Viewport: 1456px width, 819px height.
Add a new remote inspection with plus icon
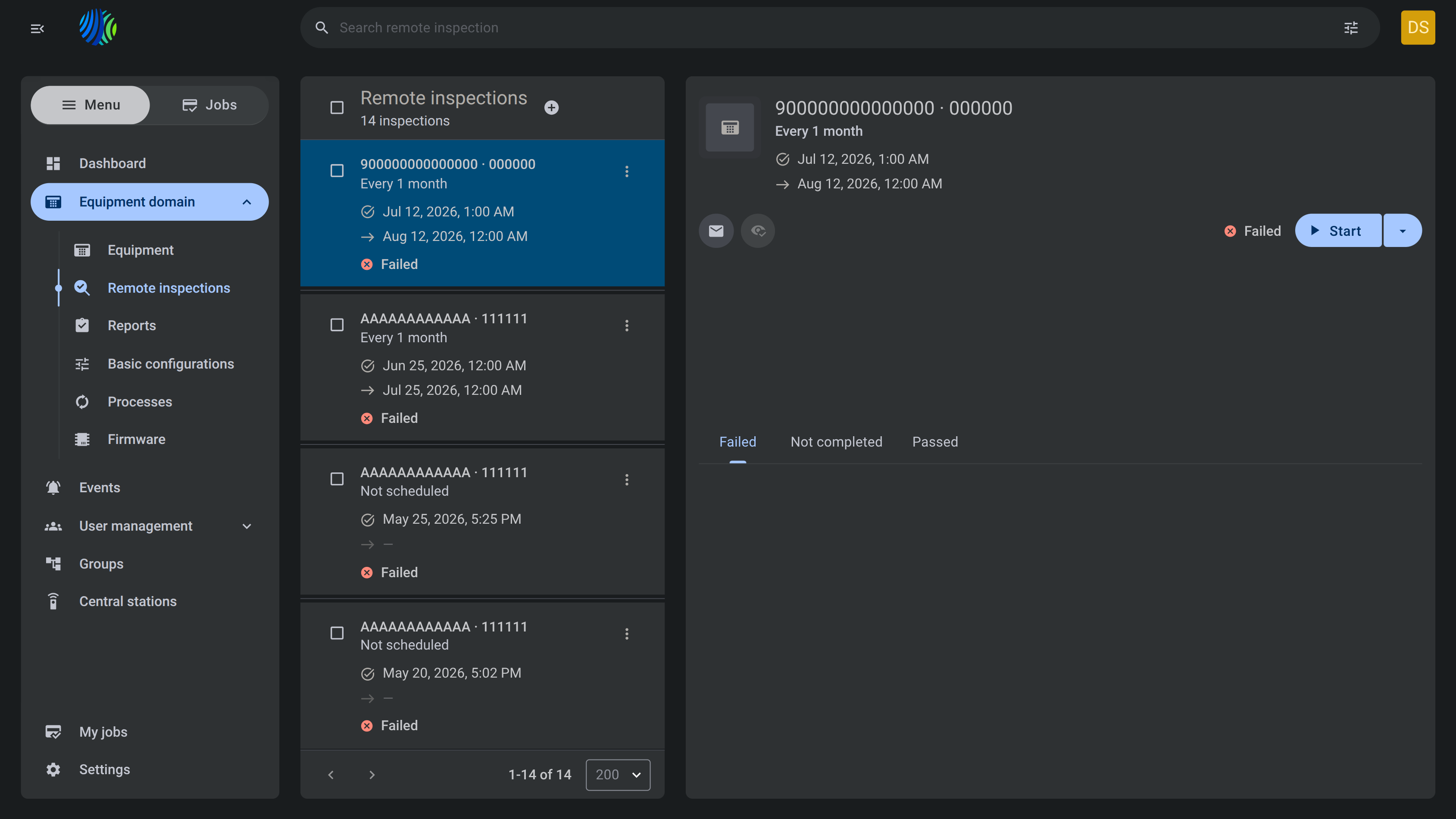[552, 107]
